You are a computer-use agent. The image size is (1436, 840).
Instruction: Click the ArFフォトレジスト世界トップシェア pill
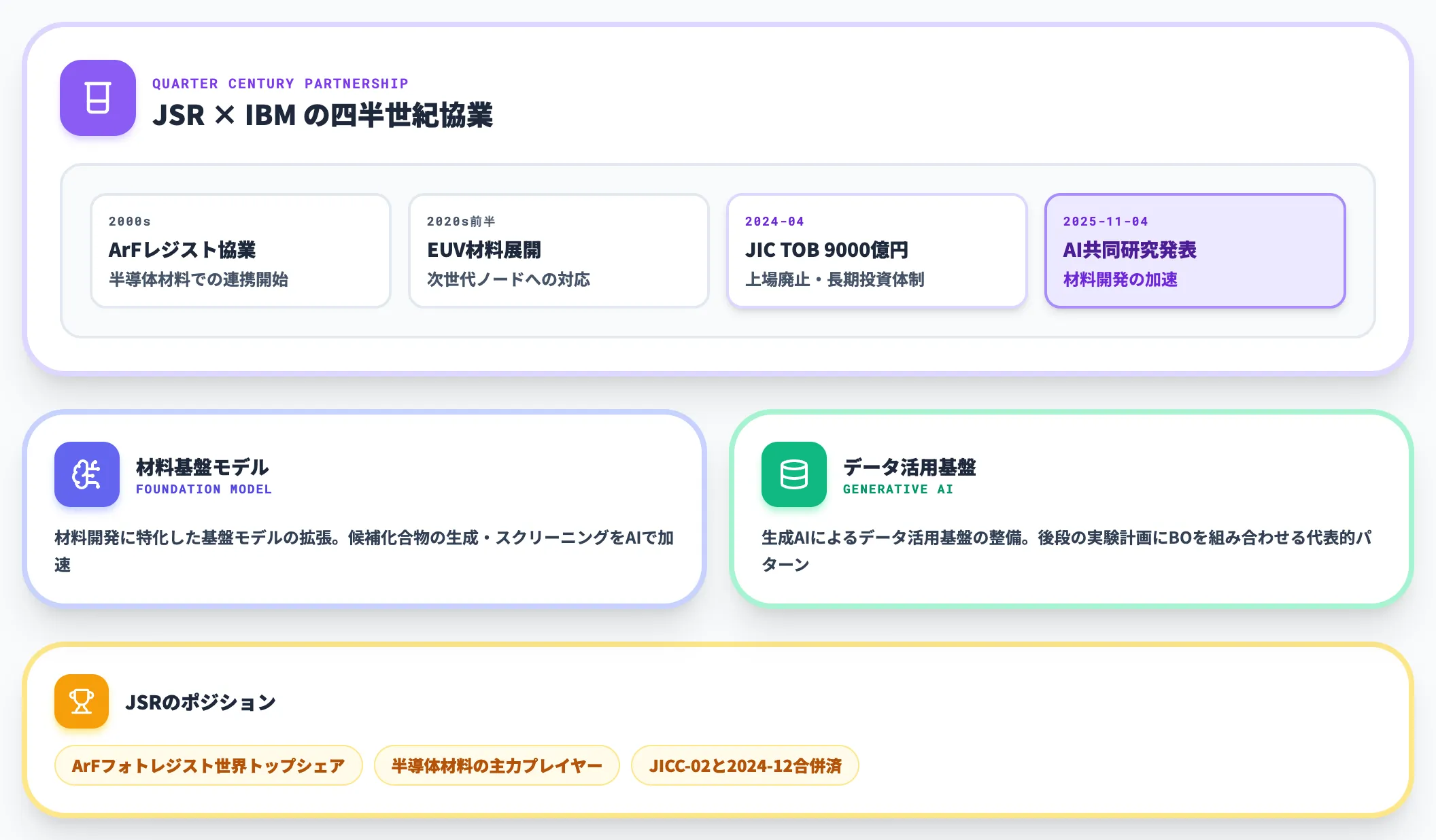coord(209,765)
